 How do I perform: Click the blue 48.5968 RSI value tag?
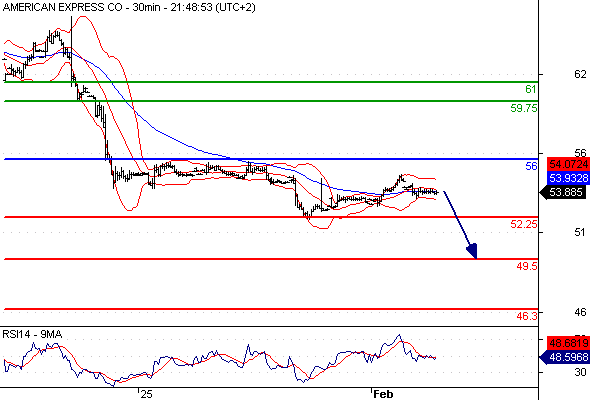point(565,357)
